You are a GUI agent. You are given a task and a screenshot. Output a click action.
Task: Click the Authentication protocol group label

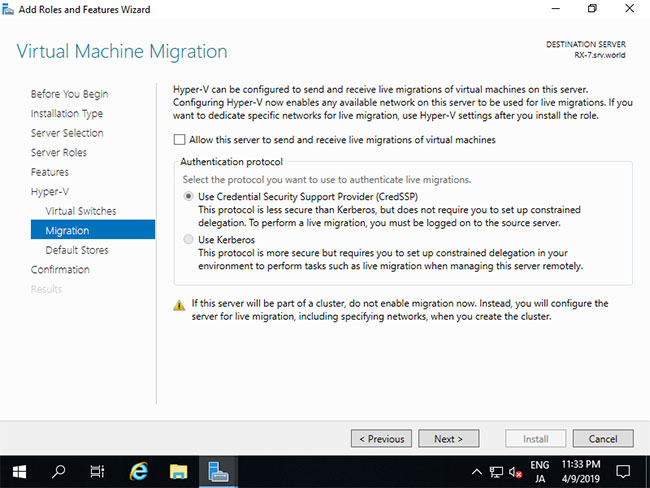(x=231, y=162)
